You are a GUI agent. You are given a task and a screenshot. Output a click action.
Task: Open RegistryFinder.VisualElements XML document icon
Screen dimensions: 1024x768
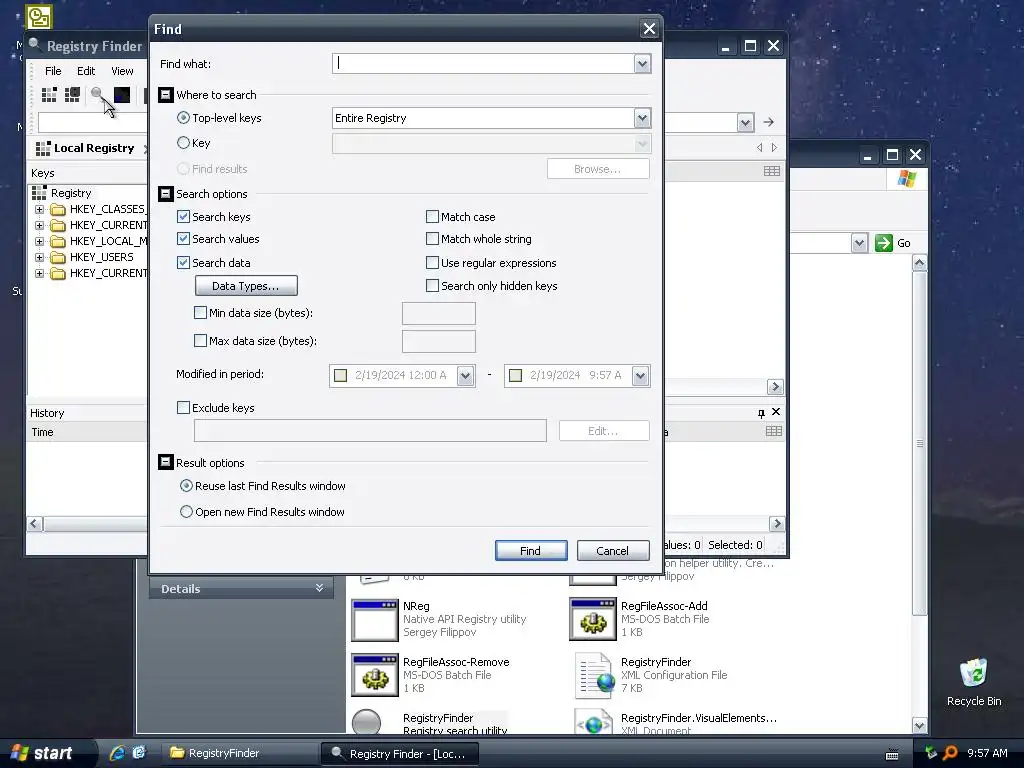pyautogui.click(x=593, y=722)
